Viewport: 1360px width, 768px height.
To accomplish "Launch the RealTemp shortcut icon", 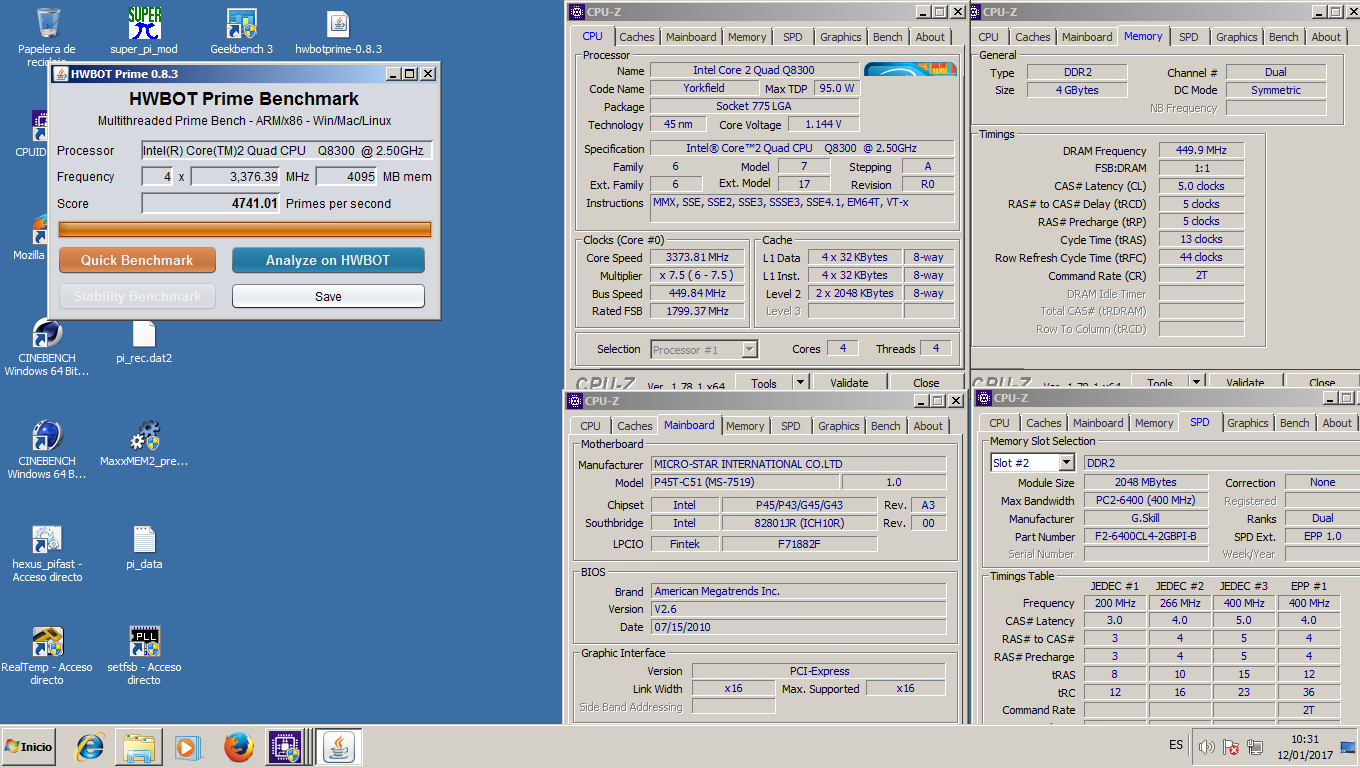I will tap(47, 643).
